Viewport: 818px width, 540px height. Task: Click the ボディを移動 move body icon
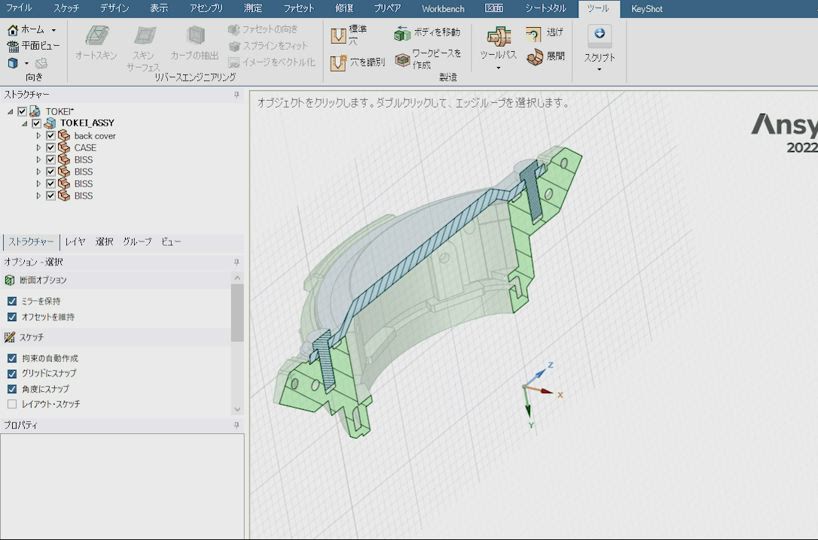pos(402,34)
